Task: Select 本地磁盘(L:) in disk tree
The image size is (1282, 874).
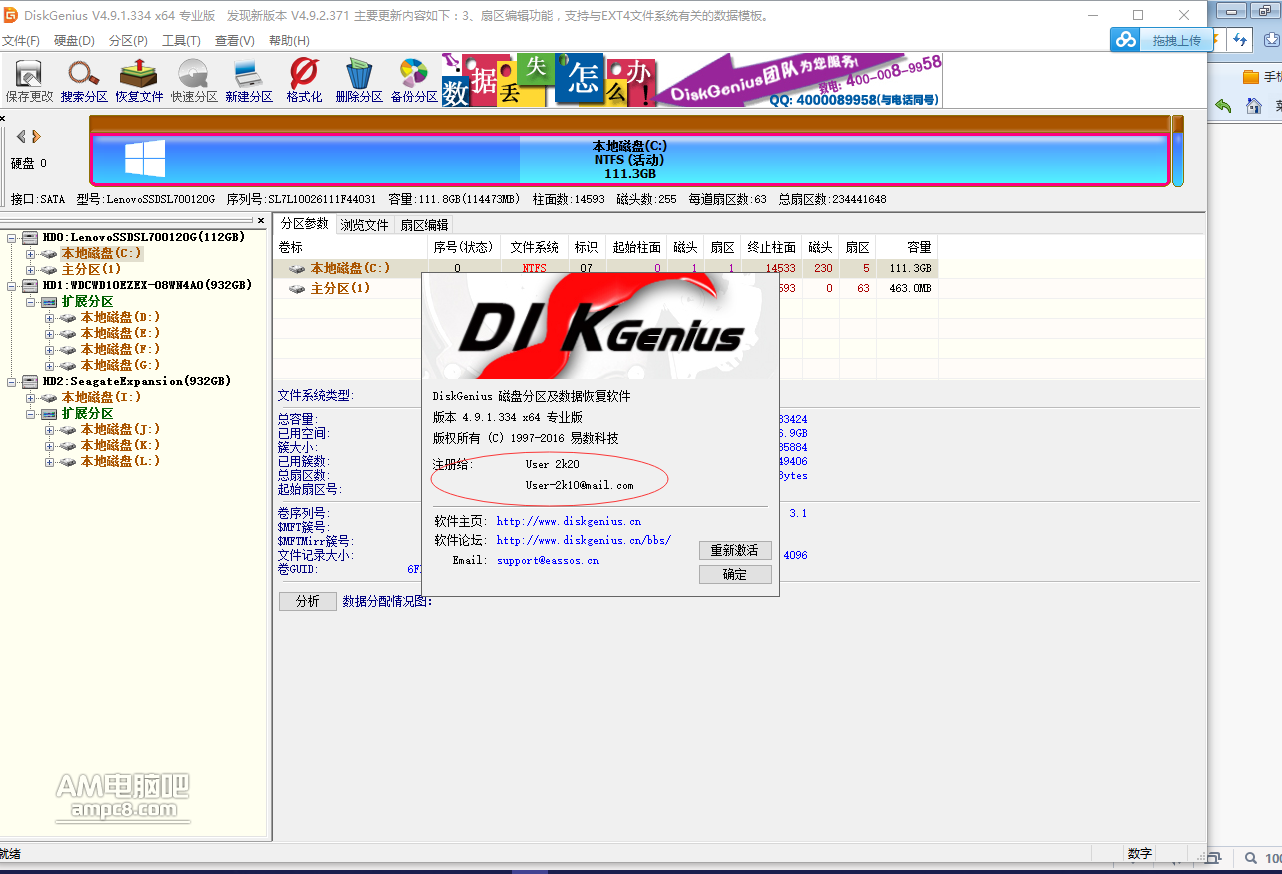Action: (120, 462)
